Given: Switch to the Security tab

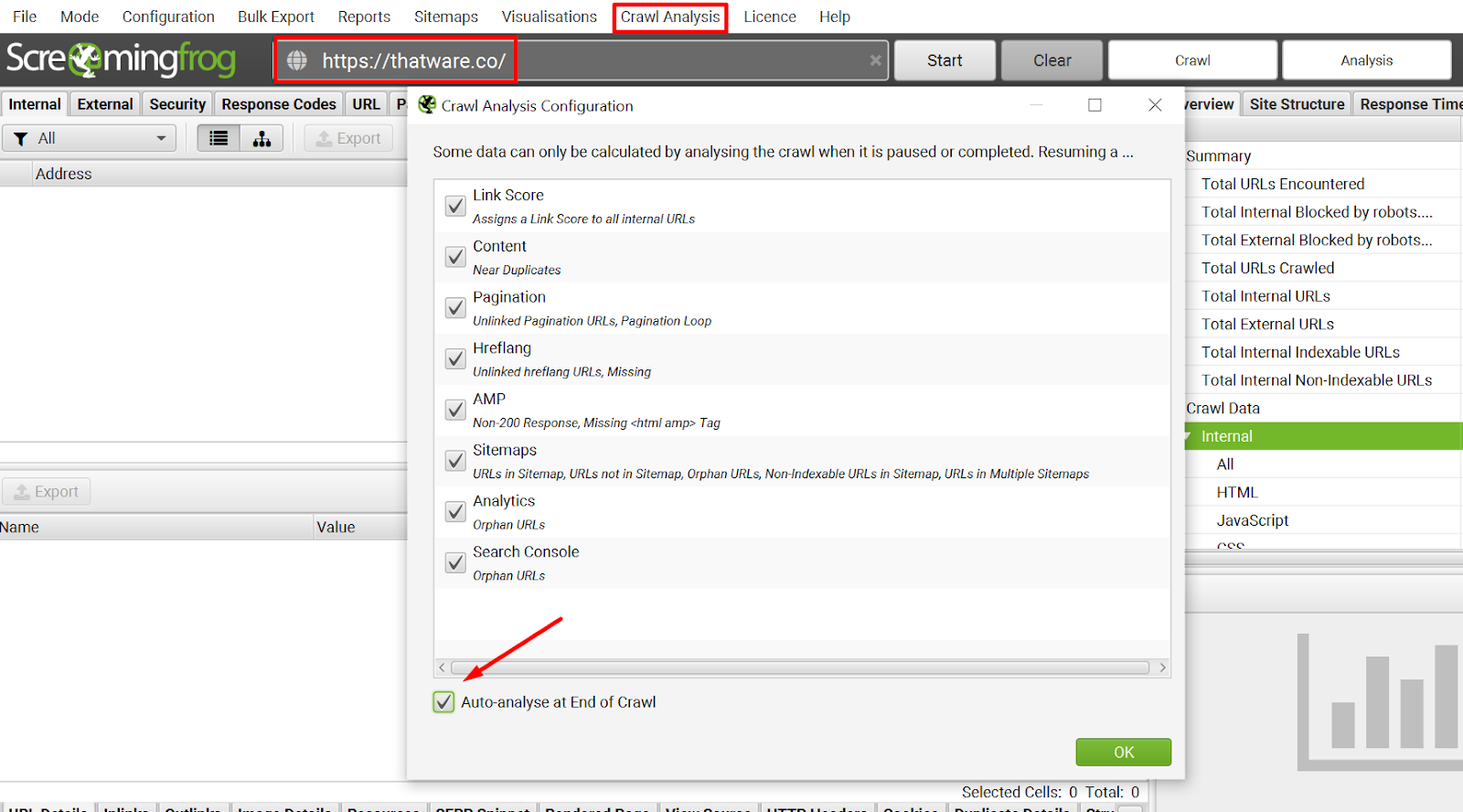Looking at the screenshot, I should pos(177,104).
